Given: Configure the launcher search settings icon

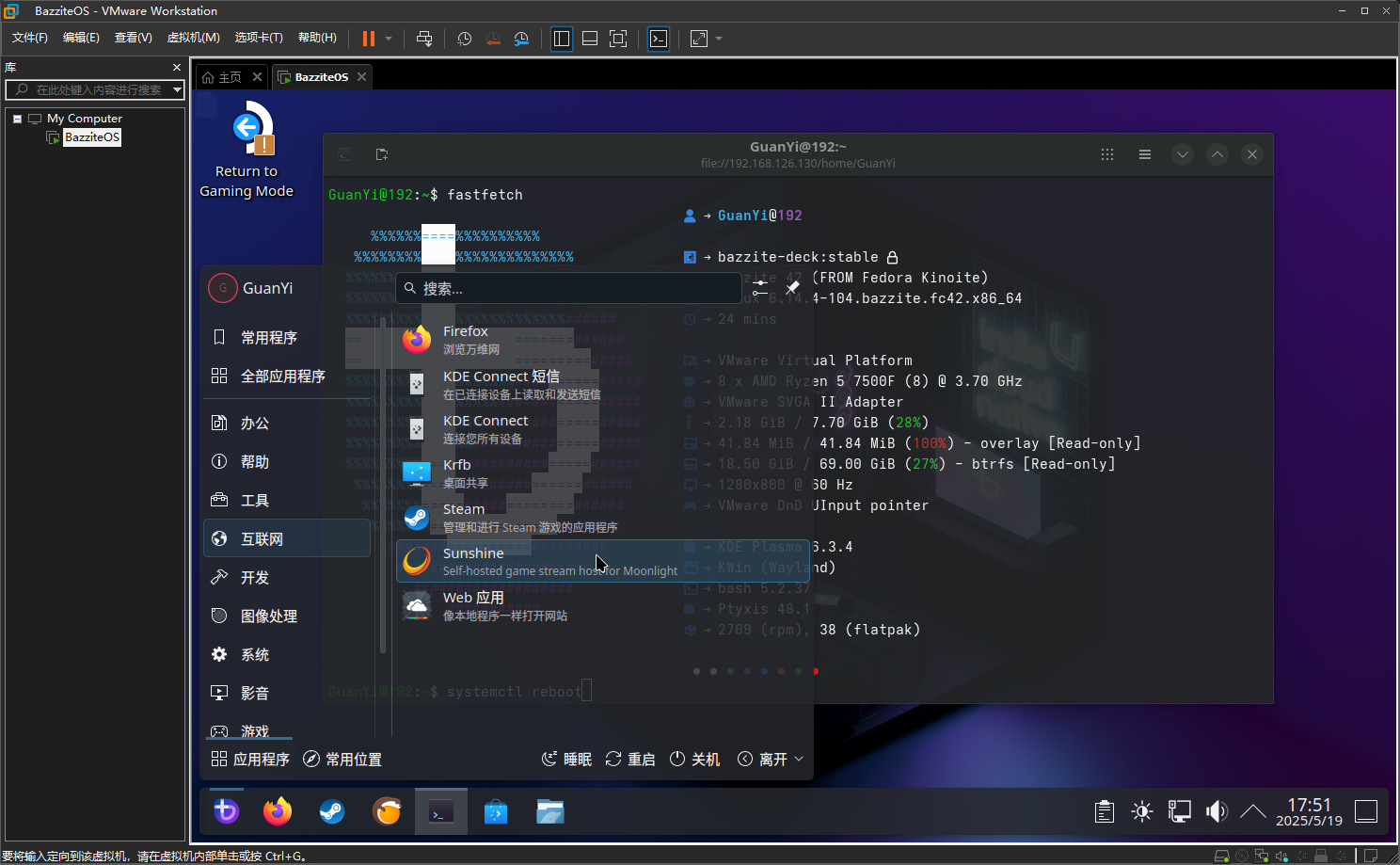Looking at the screenshot, I should coord(760,287).
